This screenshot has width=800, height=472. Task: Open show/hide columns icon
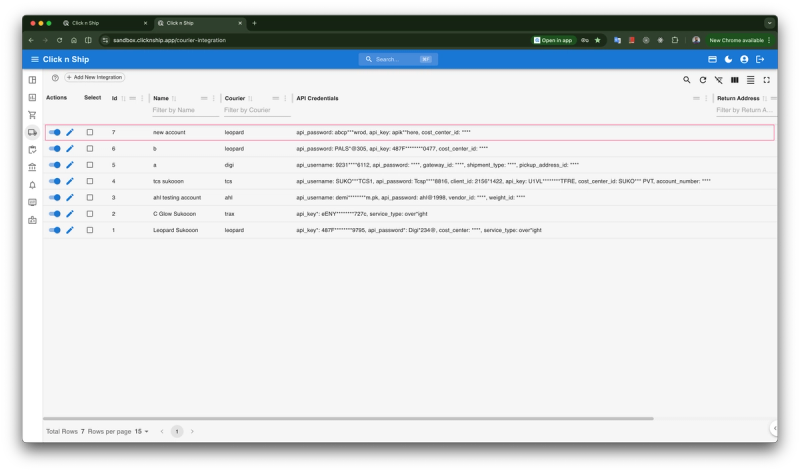pyautogui.click(x=735, y=80)
